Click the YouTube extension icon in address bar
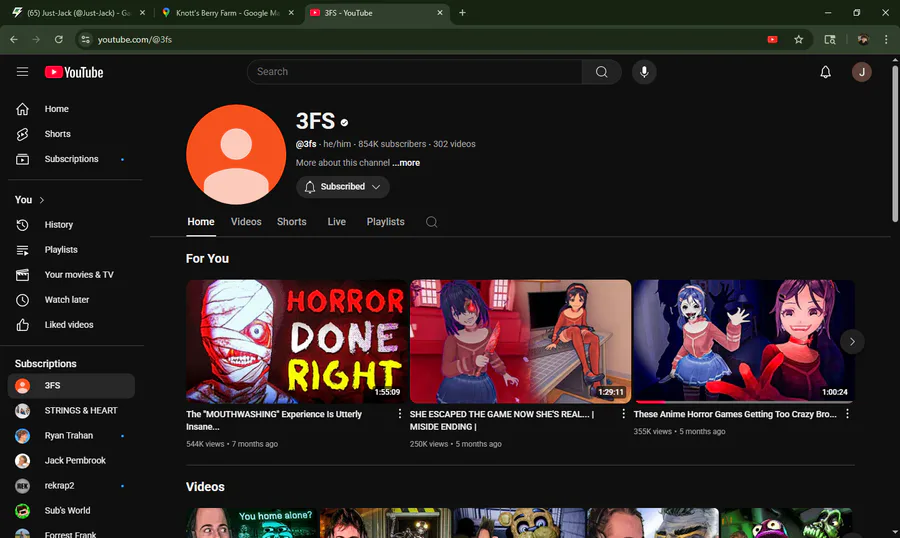 [773, 40]
